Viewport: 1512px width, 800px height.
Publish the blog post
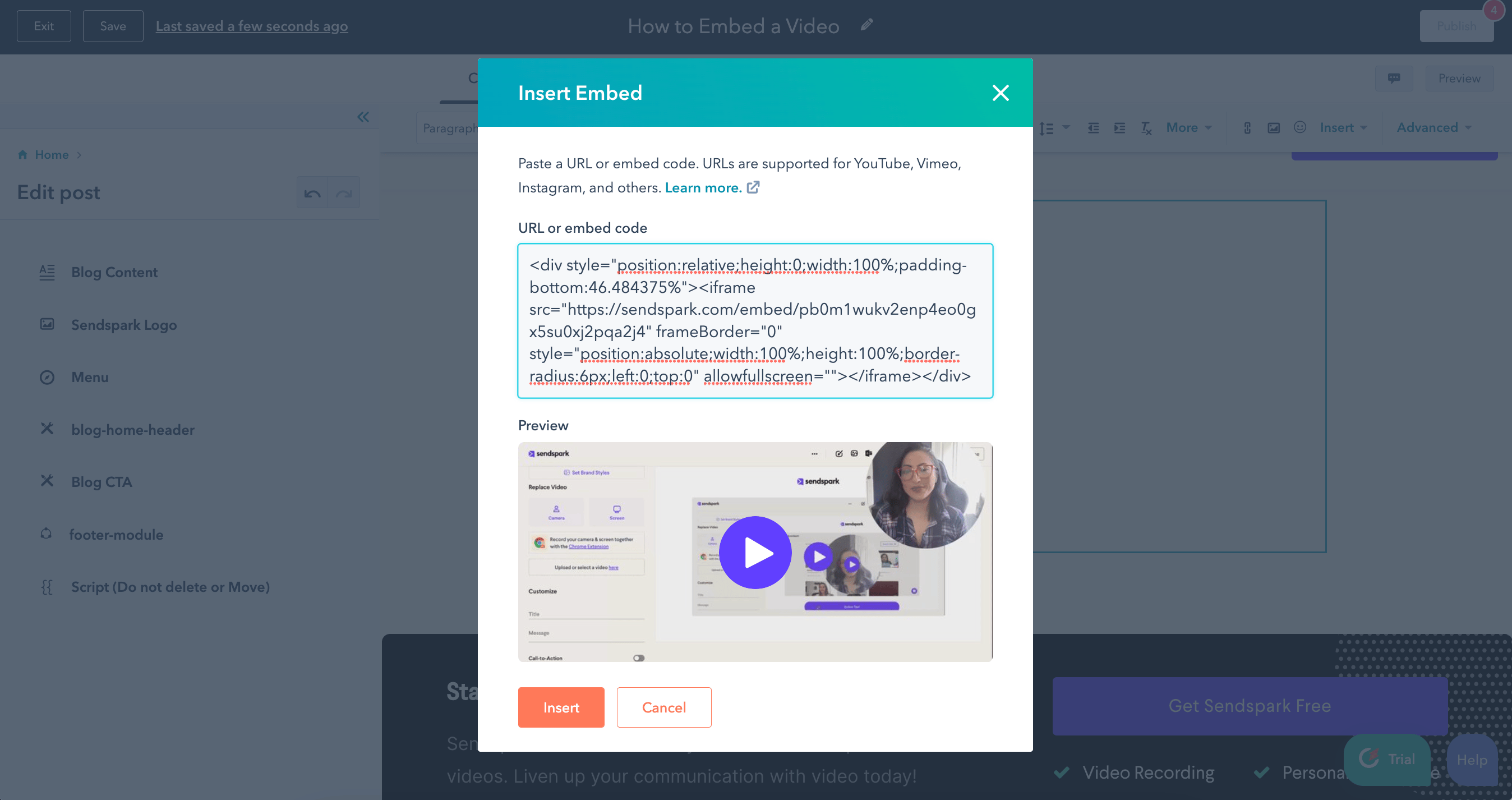[x=1456, y=26]
